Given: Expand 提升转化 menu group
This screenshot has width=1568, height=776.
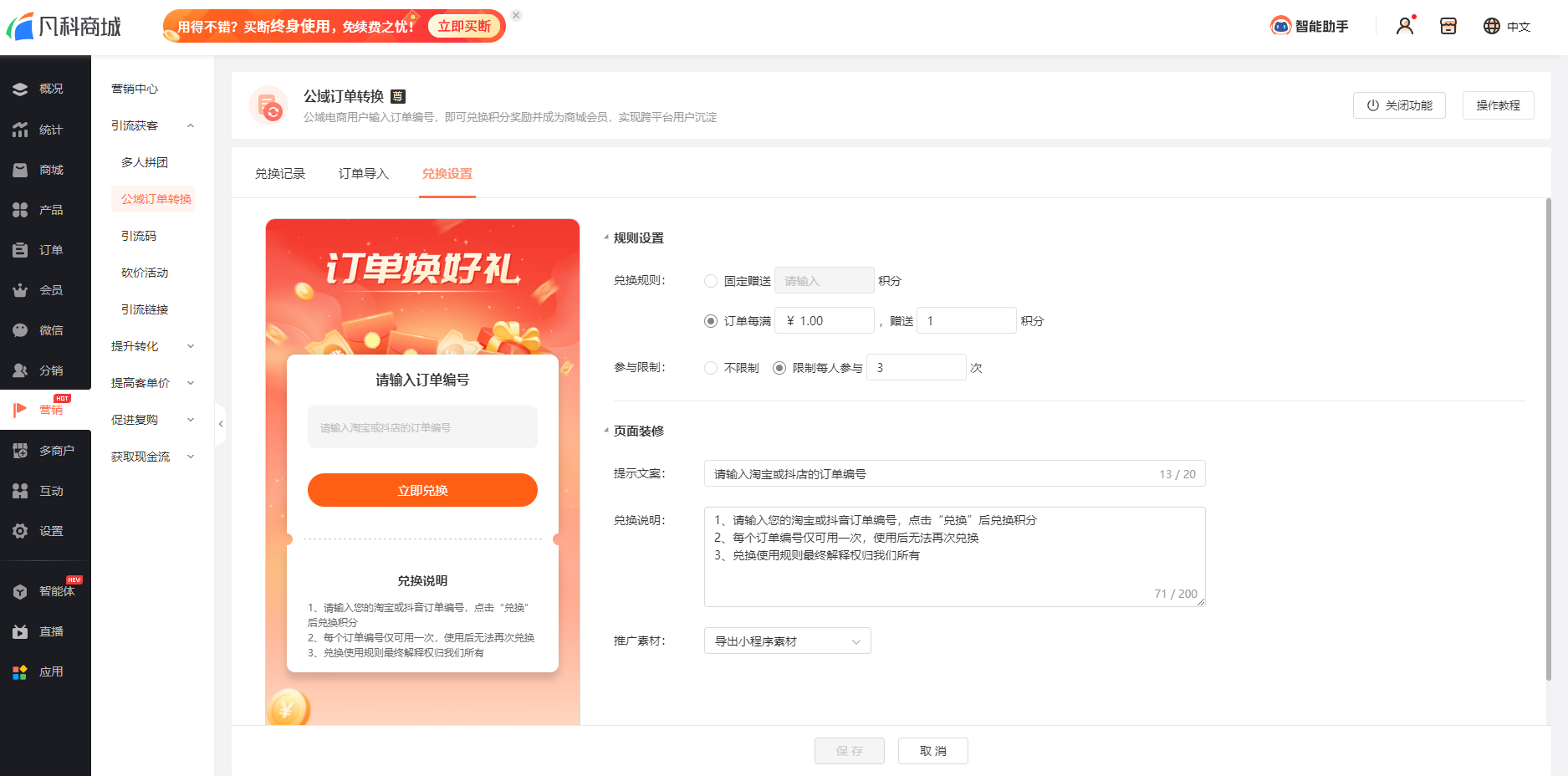Looking at the screenshot, I should (x=152, y=346).
